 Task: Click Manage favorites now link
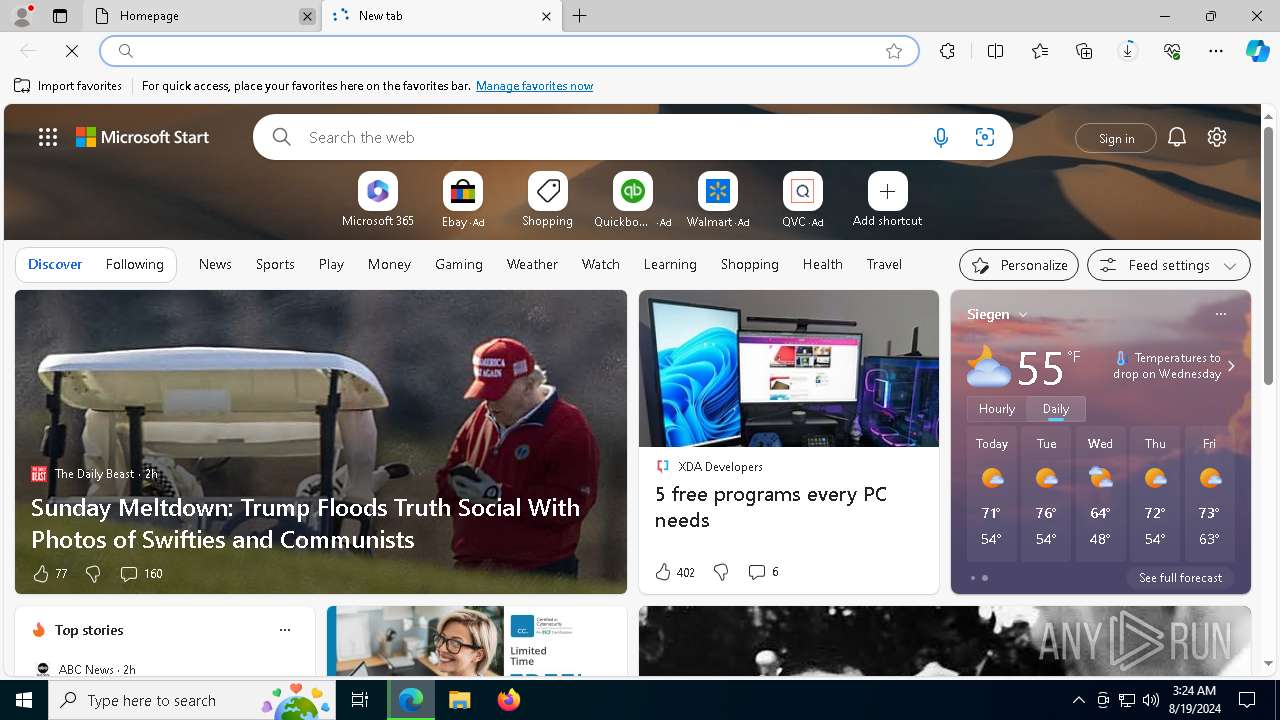click(x=534, y=86)
